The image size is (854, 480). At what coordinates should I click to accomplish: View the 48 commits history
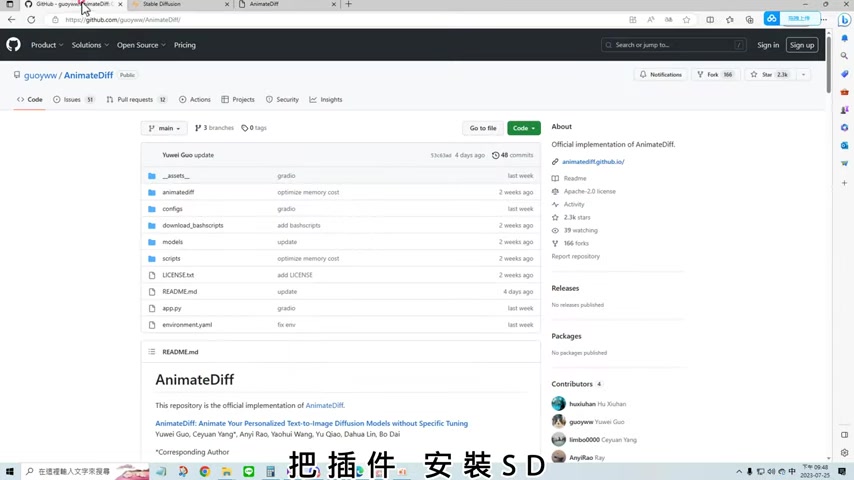click(x=513, y=155)
